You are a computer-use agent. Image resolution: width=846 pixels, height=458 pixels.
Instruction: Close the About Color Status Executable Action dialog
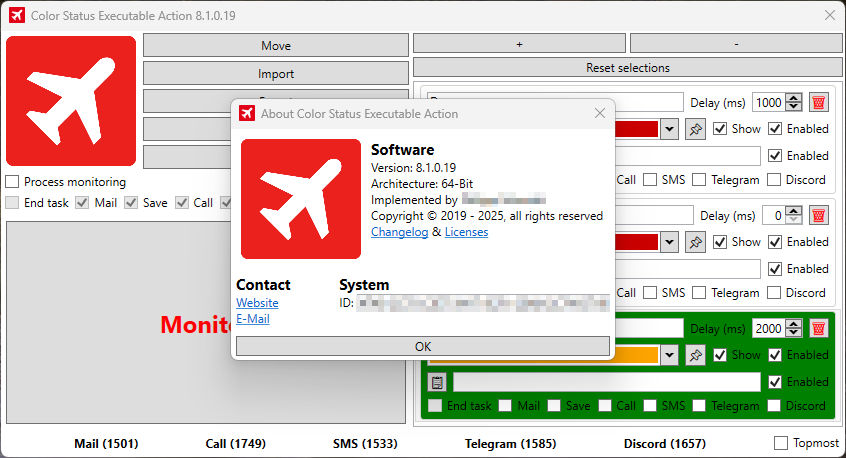tap(599, 113)
